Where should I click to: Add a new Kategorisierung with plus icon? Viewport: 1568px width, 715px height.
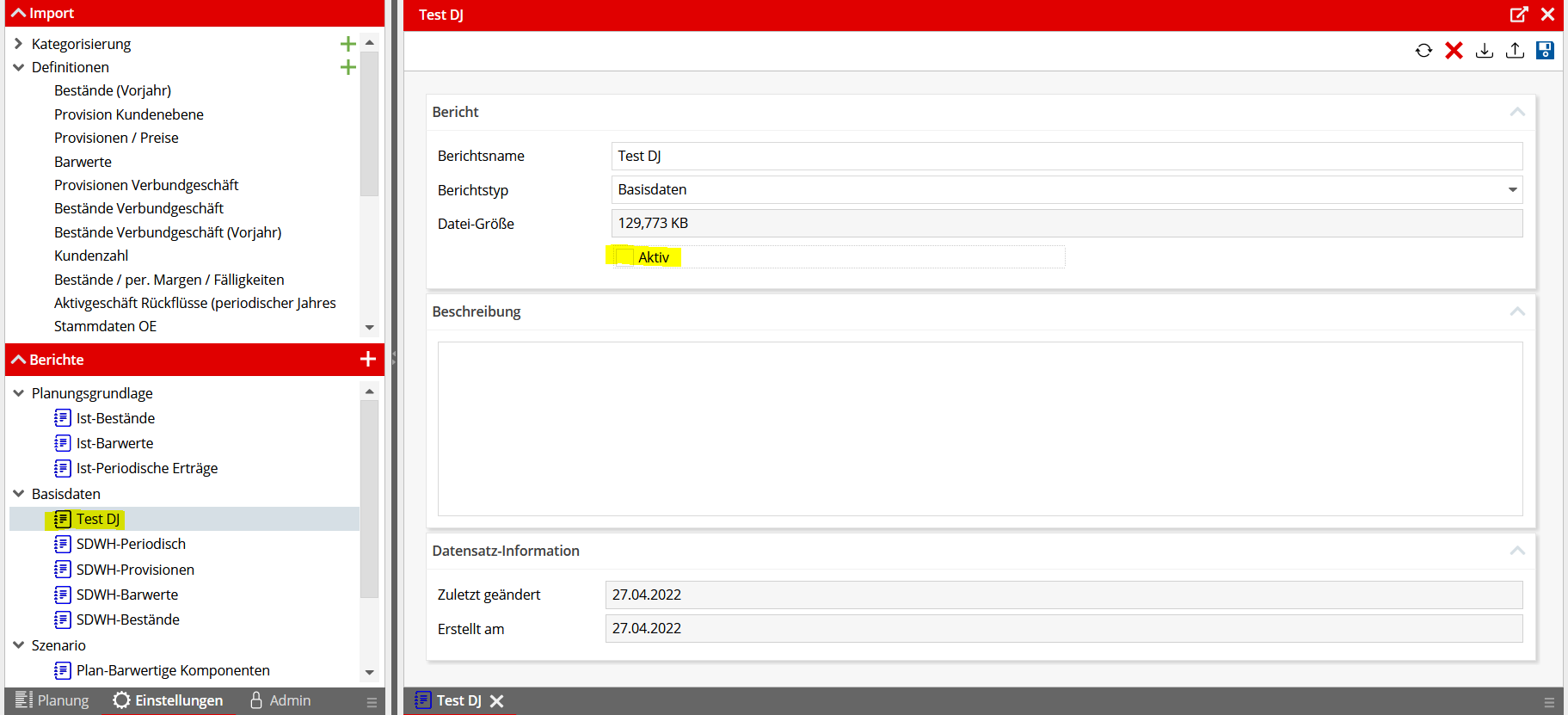pos(348,44)
